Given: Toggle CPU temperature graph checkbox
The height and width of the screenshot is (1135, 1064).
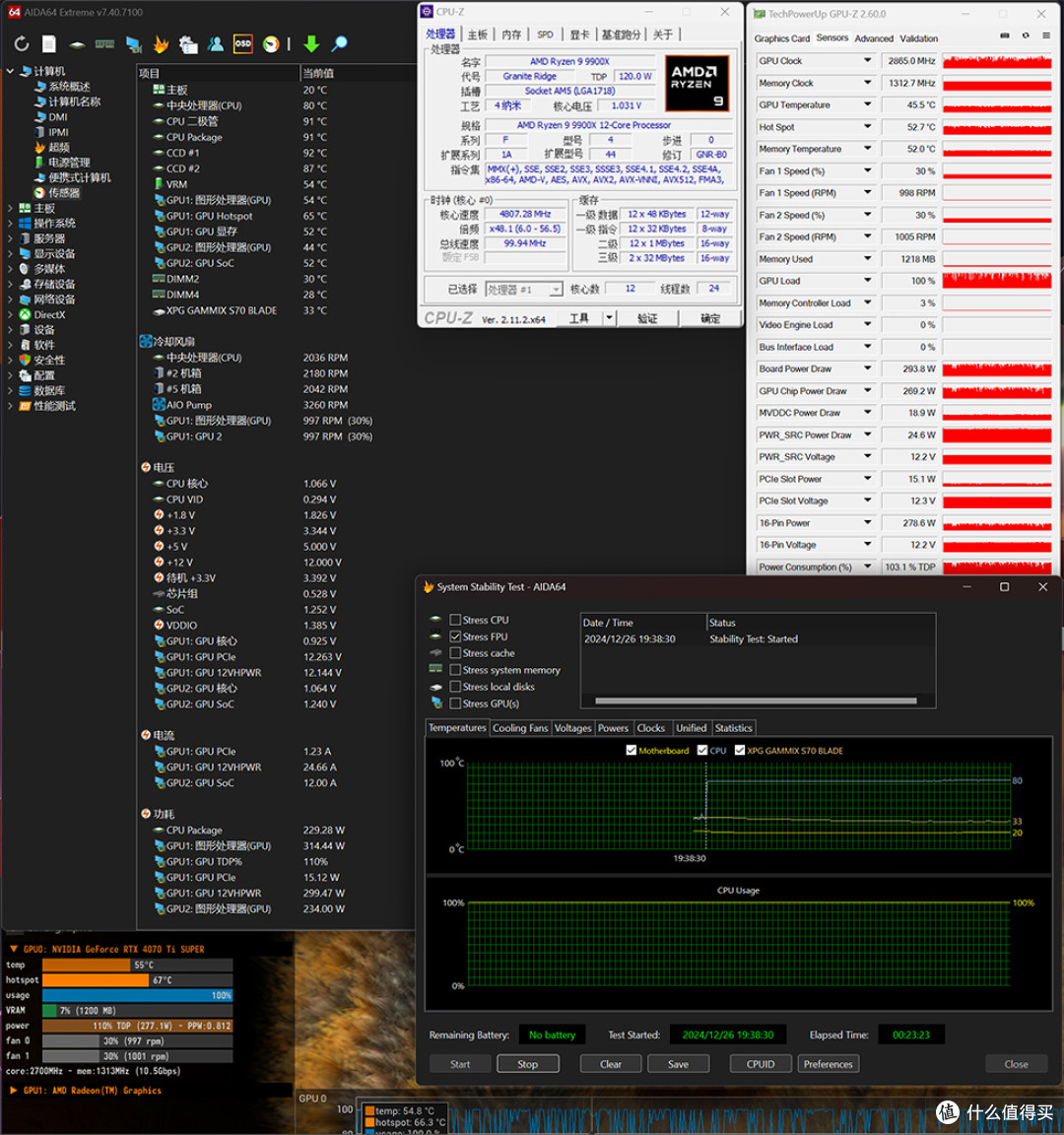Looking at the screenshot, I should [x=702, y=751].
